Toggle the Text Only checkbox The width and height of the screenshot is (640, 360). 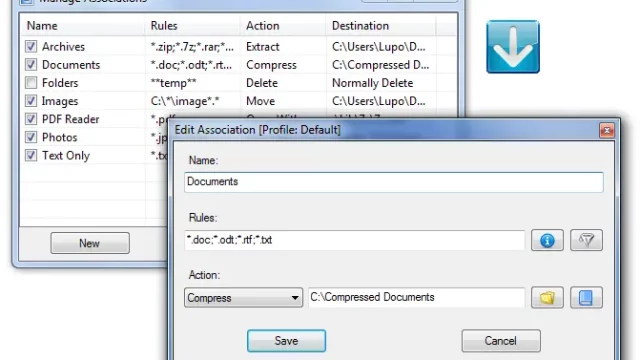click(31, 156)
